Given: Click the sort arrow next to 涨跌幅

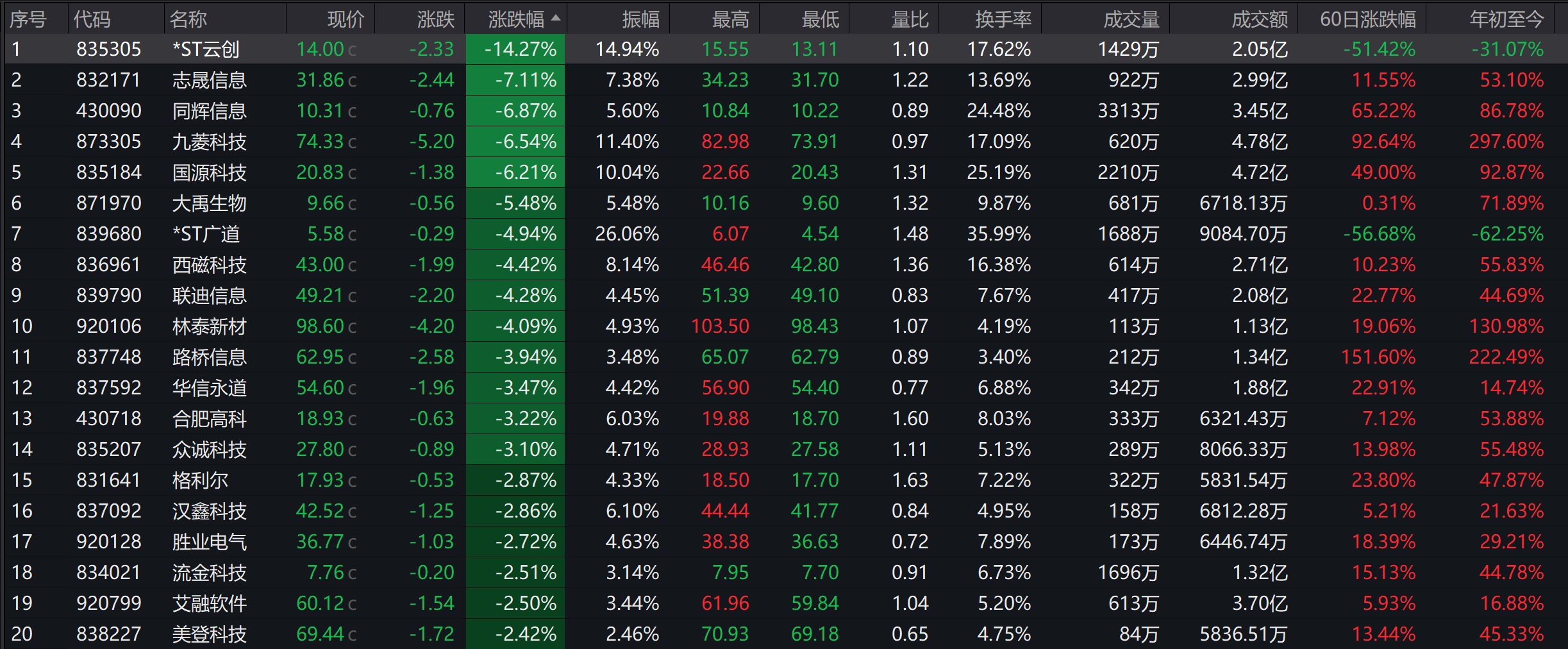Looking at the screenshot, I should (x=556, y=19).
